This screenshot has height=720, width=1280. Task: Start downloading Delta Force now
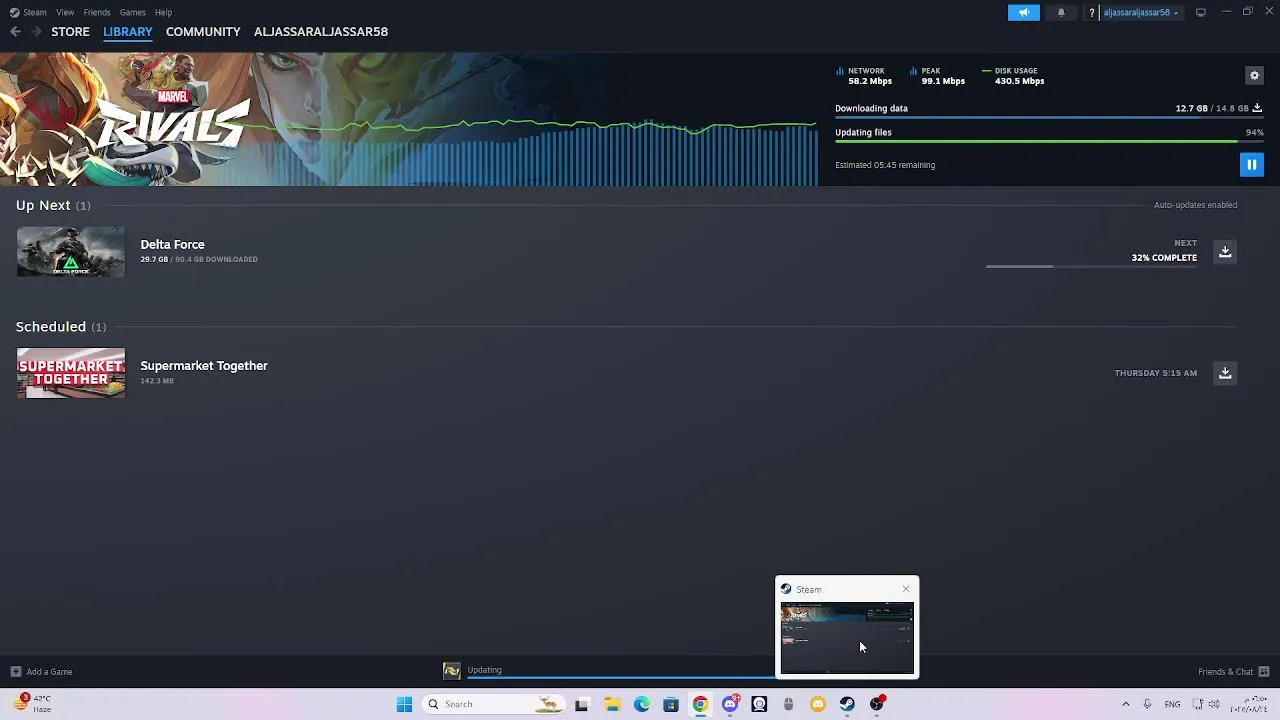point(1225,251)
